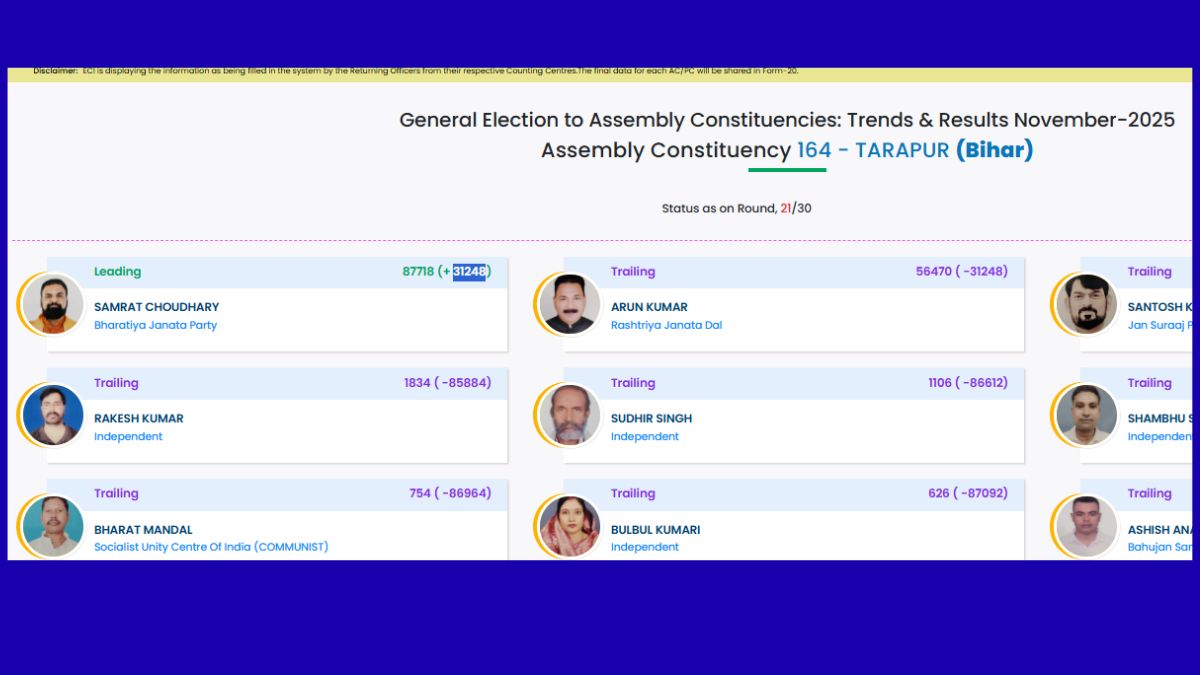This screenshot has width=1200, height=675.
Task: Click the BULBUL KUMARI name
Action: 655,530
